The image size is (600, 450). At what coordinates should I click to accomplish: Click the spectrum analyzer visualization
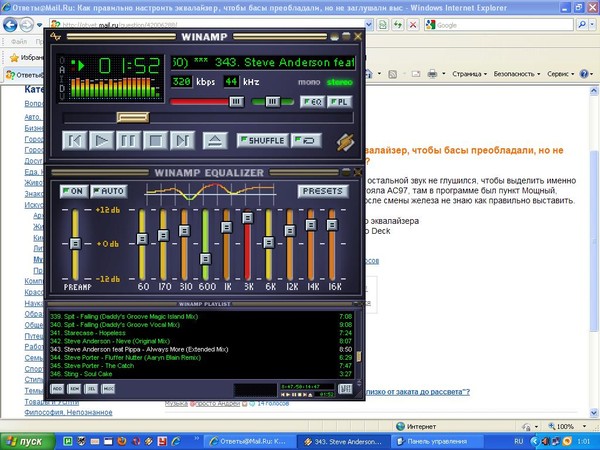click(x=115, y=87)
